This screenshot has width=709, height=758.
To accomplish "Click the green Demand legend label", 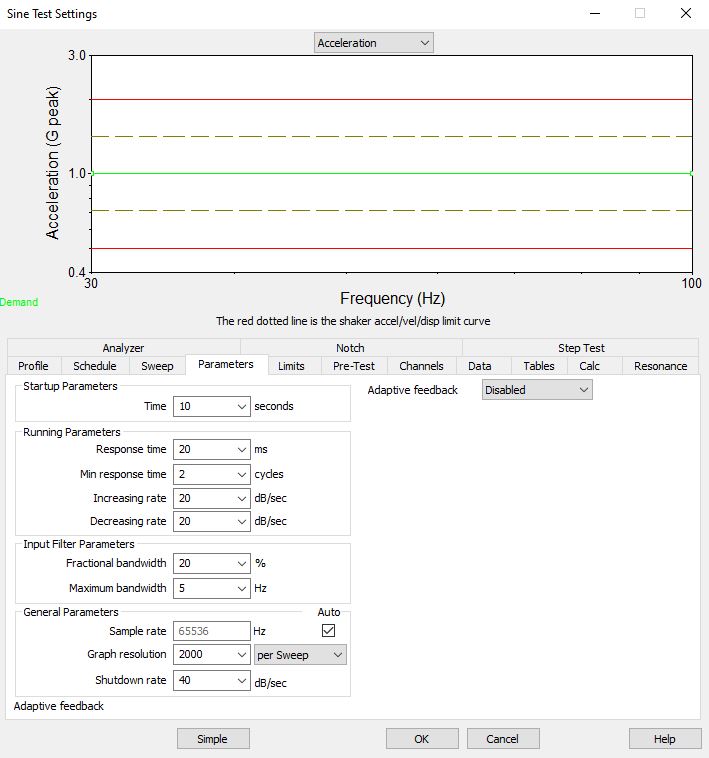I will pyautogui.click(x=19, y=302).
